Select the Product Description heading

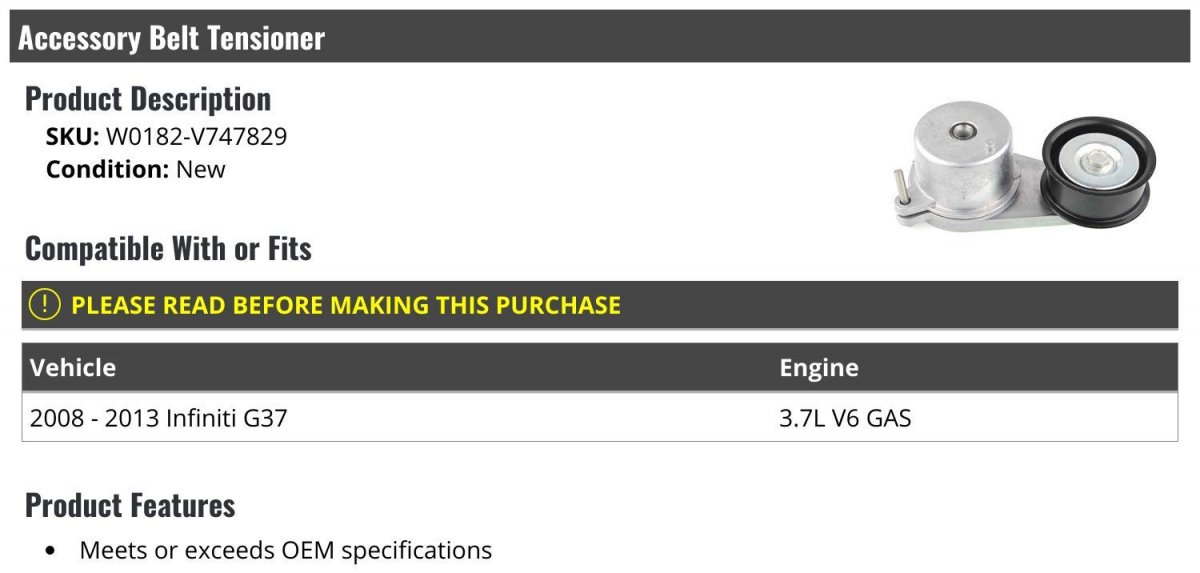click(147, 98)
